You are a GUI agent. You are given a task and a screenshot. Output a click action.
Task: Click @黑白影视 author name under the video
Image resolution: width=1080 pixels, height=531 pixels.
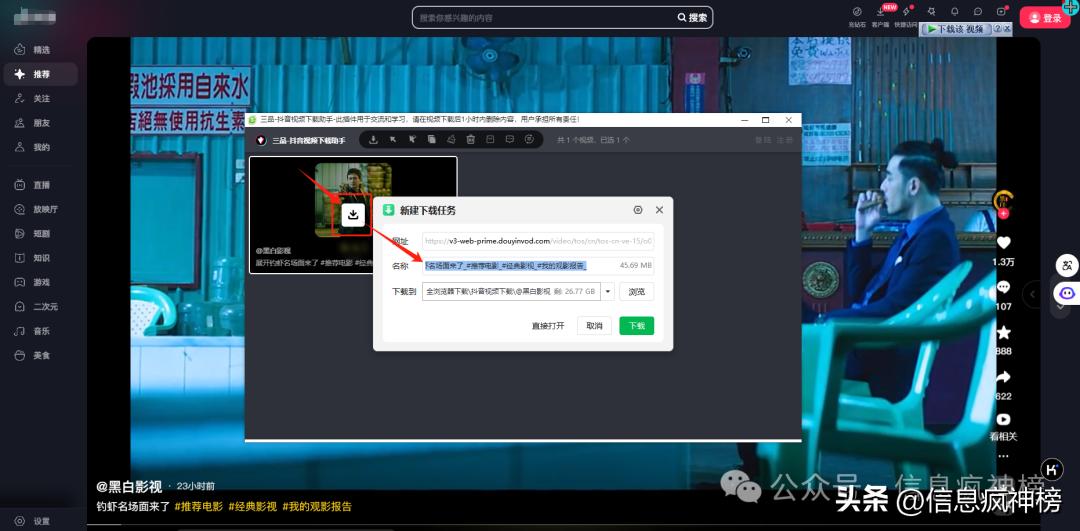[x=129, y=487]
